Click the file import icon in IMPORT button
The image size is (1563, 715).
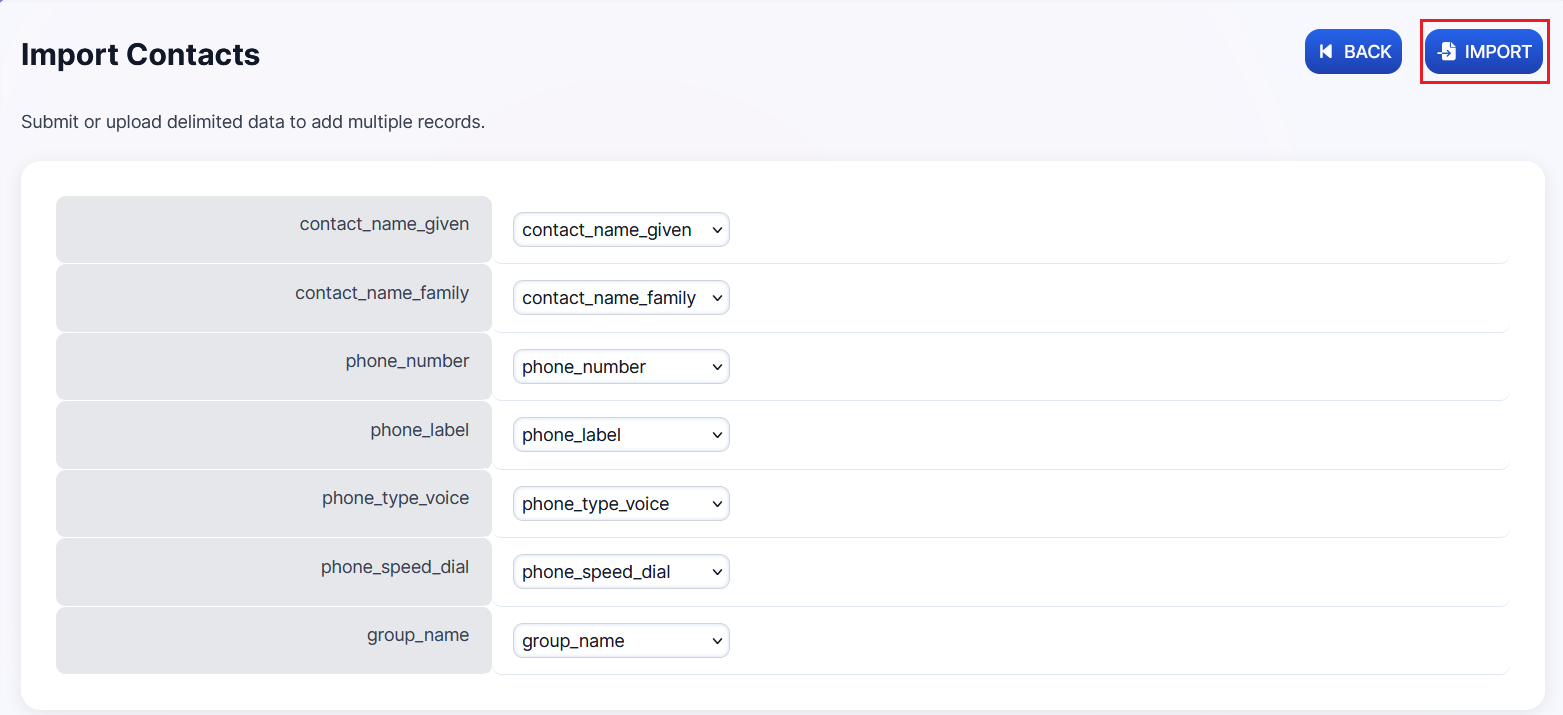click(x=1446, y=52)
